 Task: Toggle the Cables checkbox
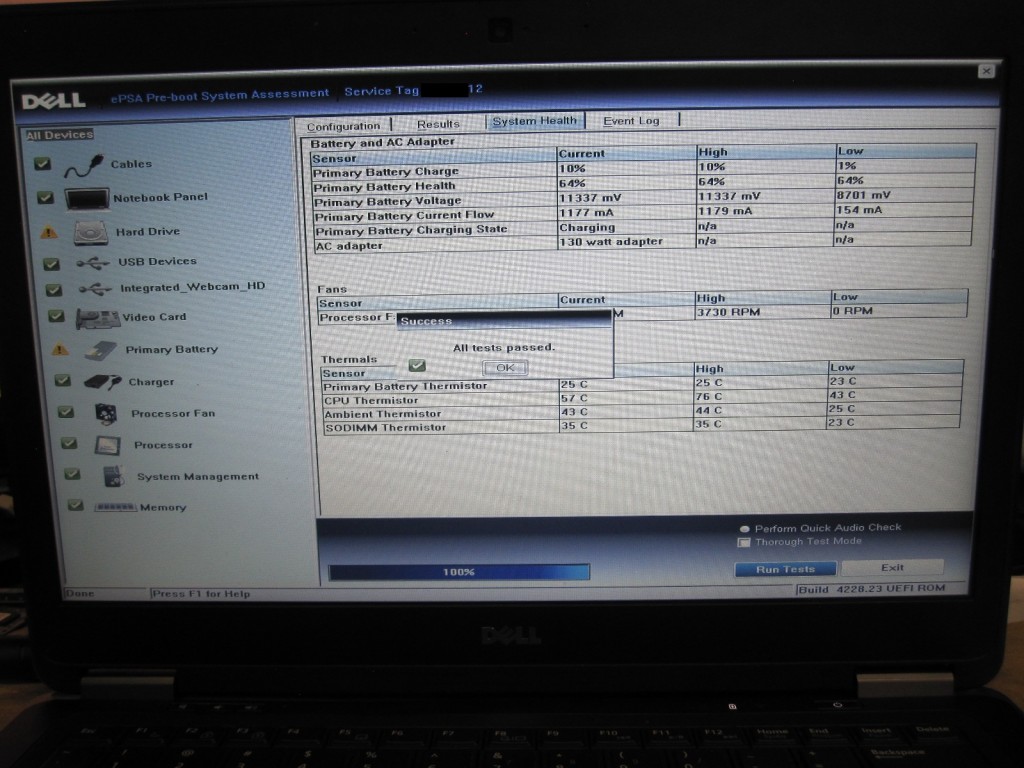[x=42, y=164]
